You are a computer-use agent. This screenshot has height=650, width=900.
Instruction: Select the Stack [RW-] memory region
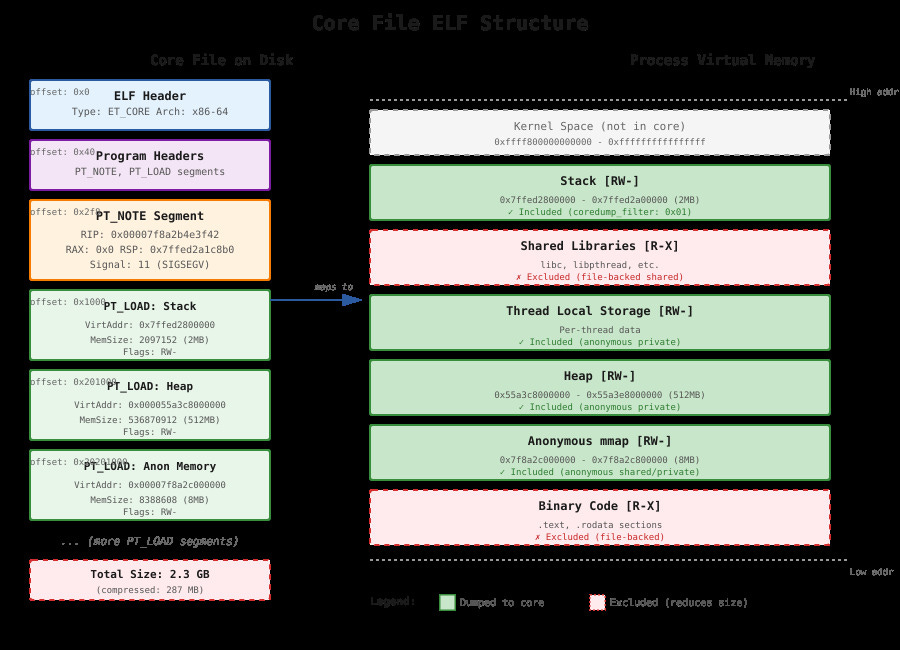coord(600,192)
